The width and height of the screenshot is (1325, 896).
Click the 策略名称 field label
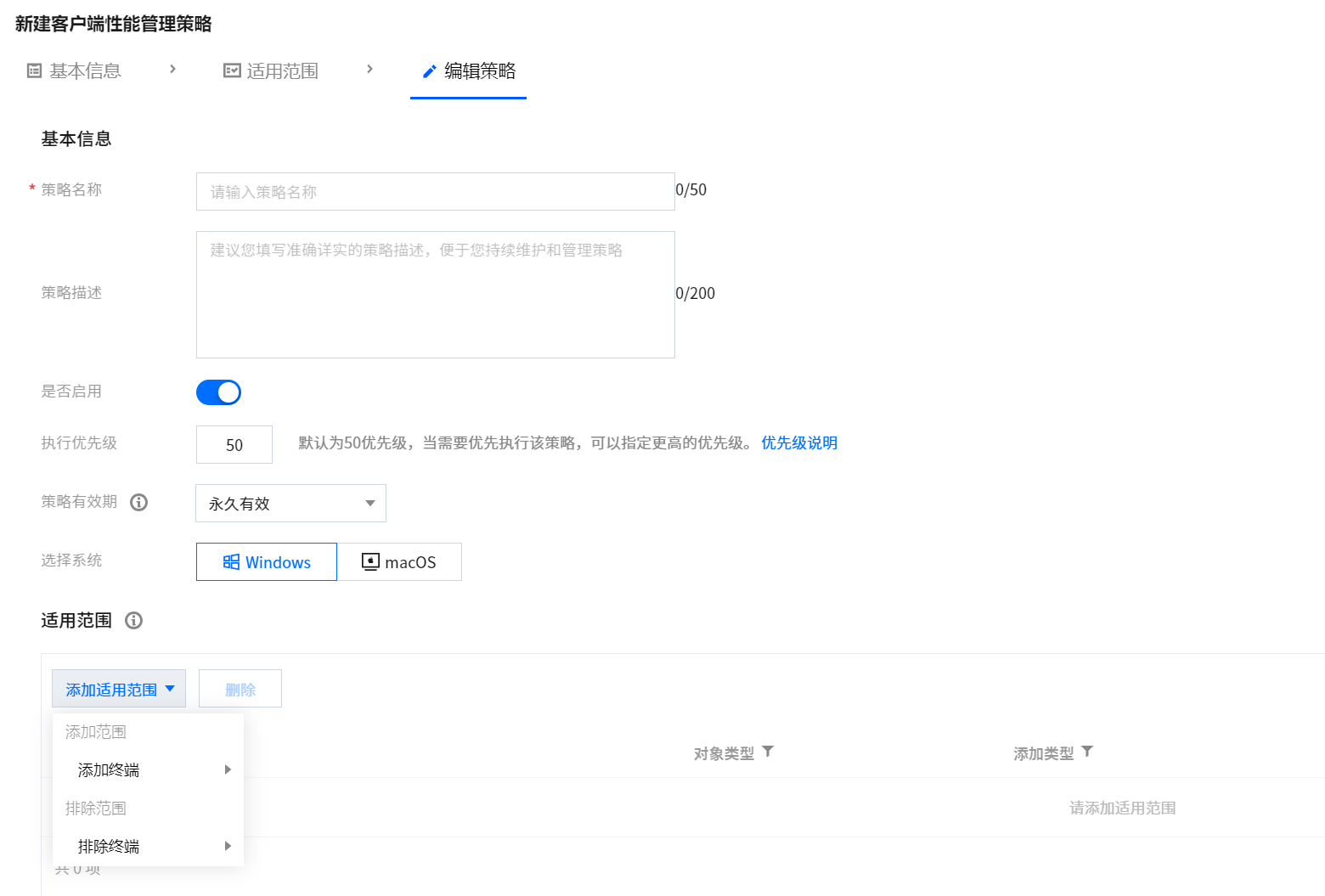click(71, 190)
